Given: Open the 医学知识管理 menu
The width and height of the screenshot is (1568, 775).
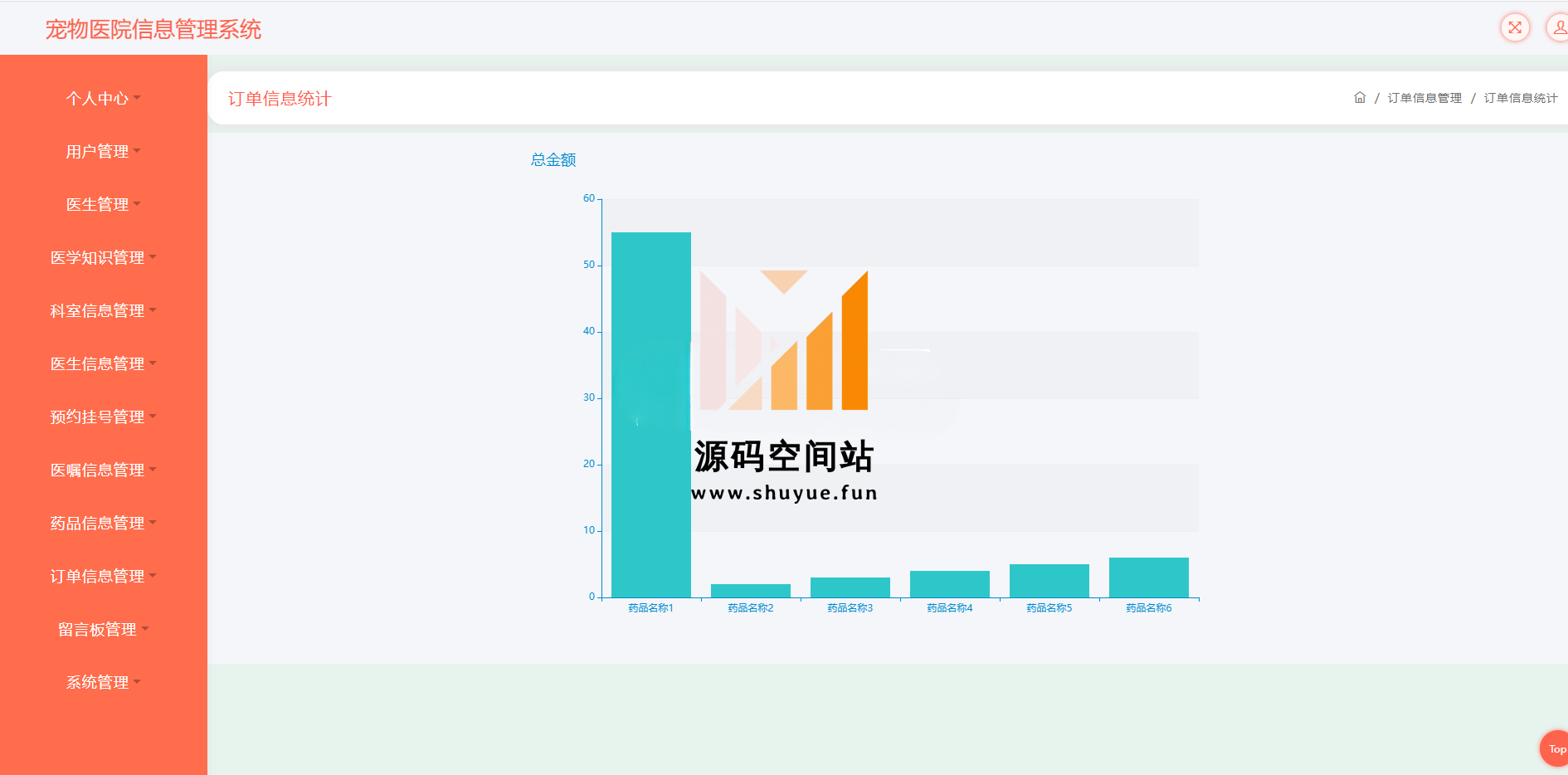Looking at the screenshot, I should click(x=104, y=257).
